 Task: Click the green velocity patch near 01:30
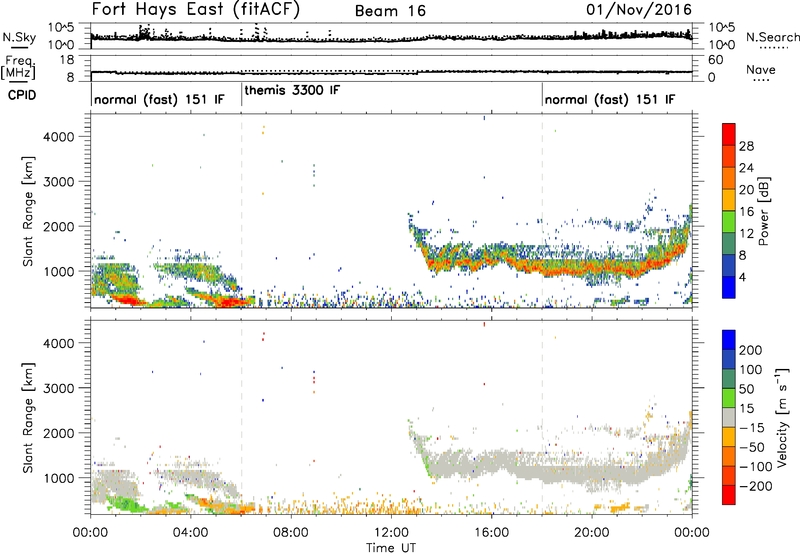point(125,504)
